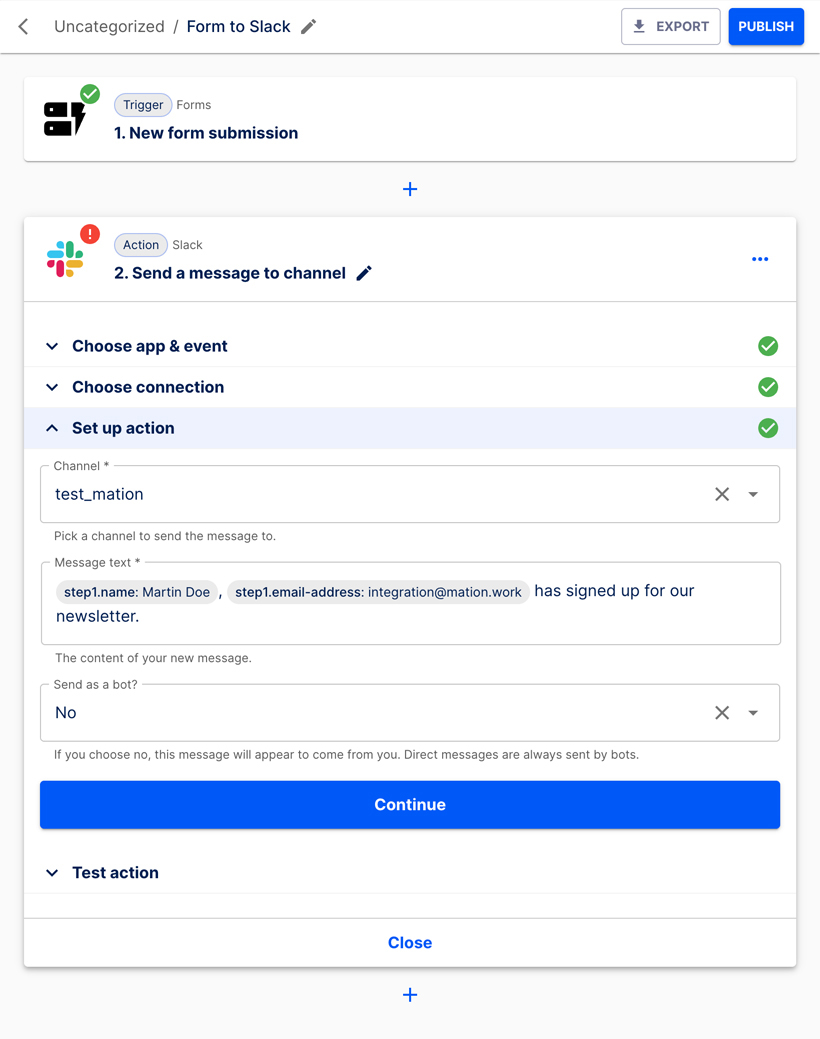The width and height of the screenshot is (820, 1039).
Task: Click the Forms trigger app icon
Action: pyautogui.click(x=65, y=118)
